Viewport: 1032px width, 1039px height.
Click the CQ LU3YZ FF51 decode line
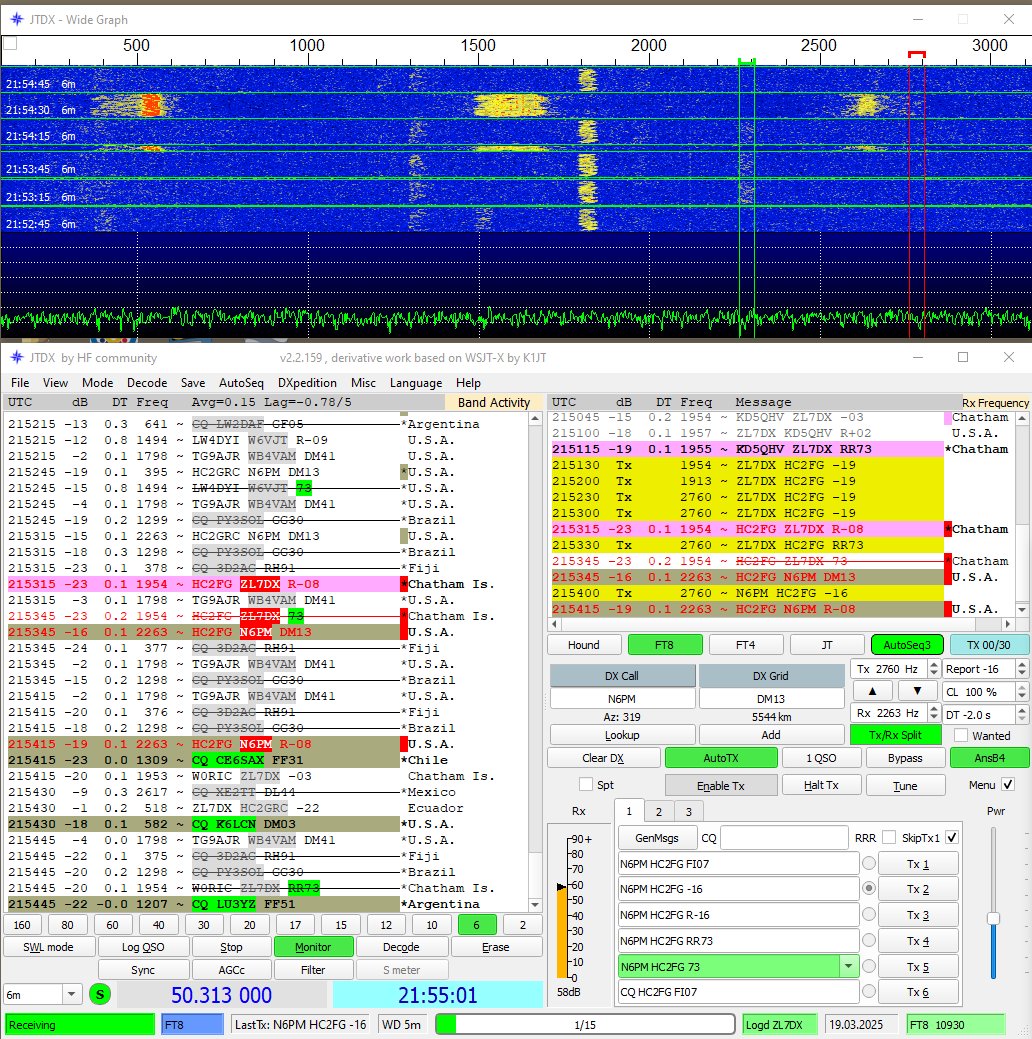(202, 904)
